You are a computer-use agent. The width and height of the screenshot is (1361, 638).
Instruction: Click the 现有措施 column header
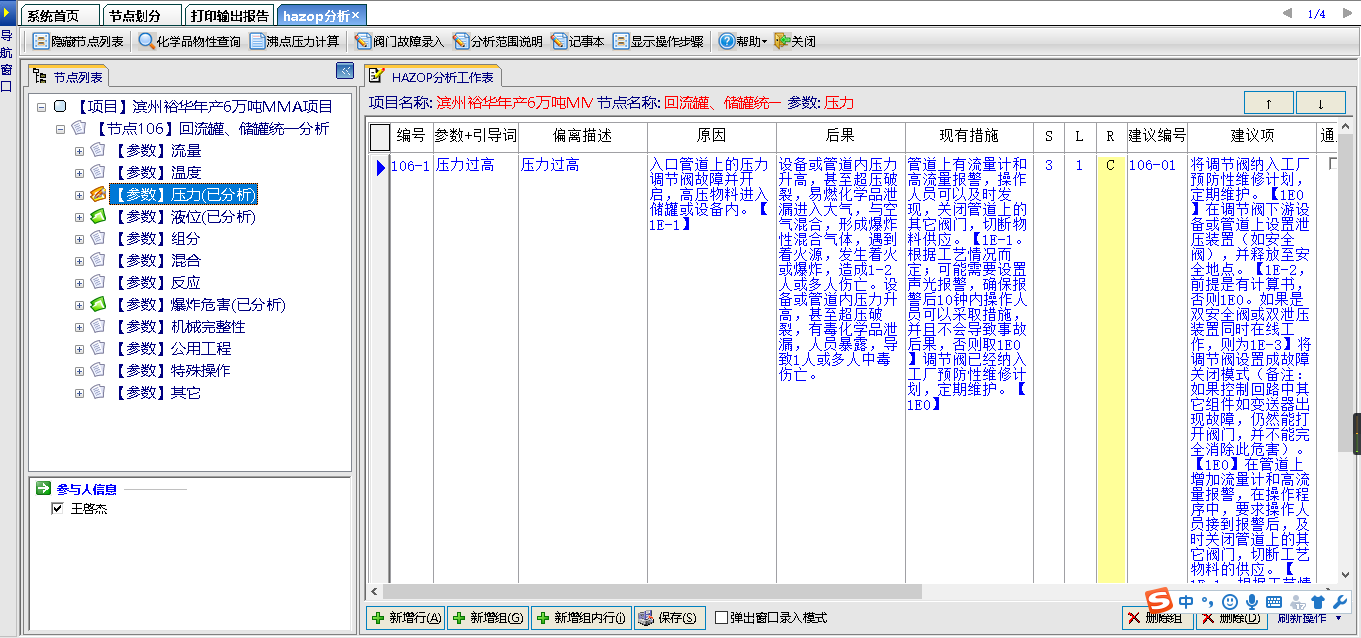tap(969, 136)
